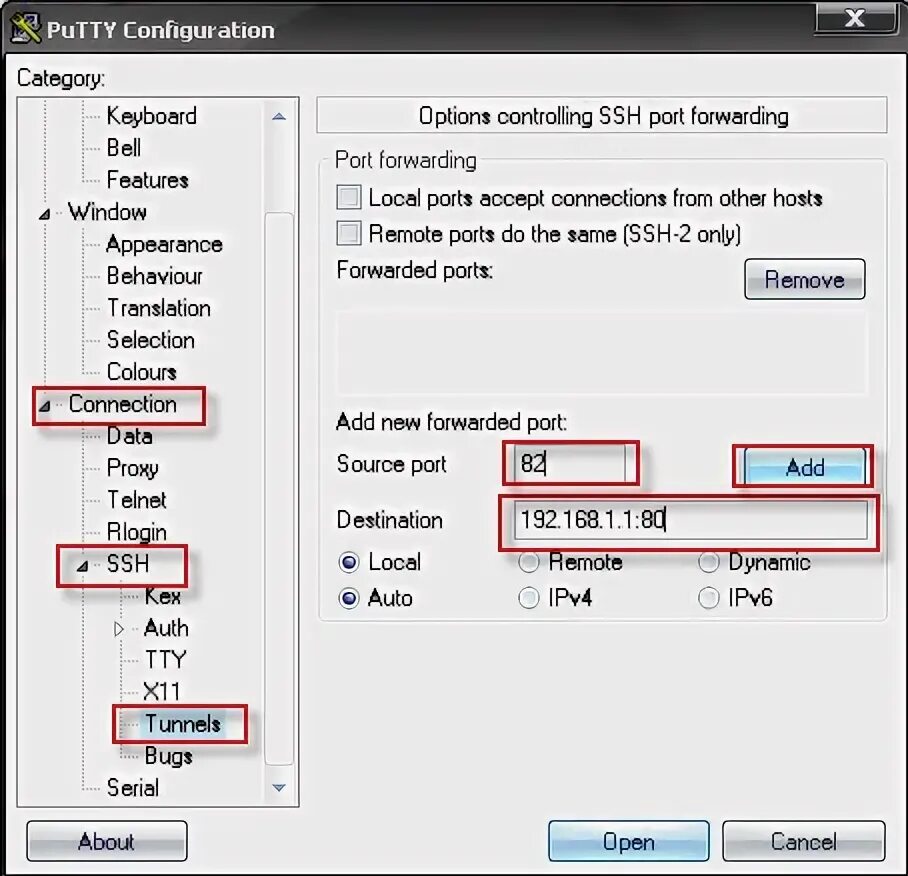
Task: Close the PuTTY Configuration window
Action: (855, 18)
